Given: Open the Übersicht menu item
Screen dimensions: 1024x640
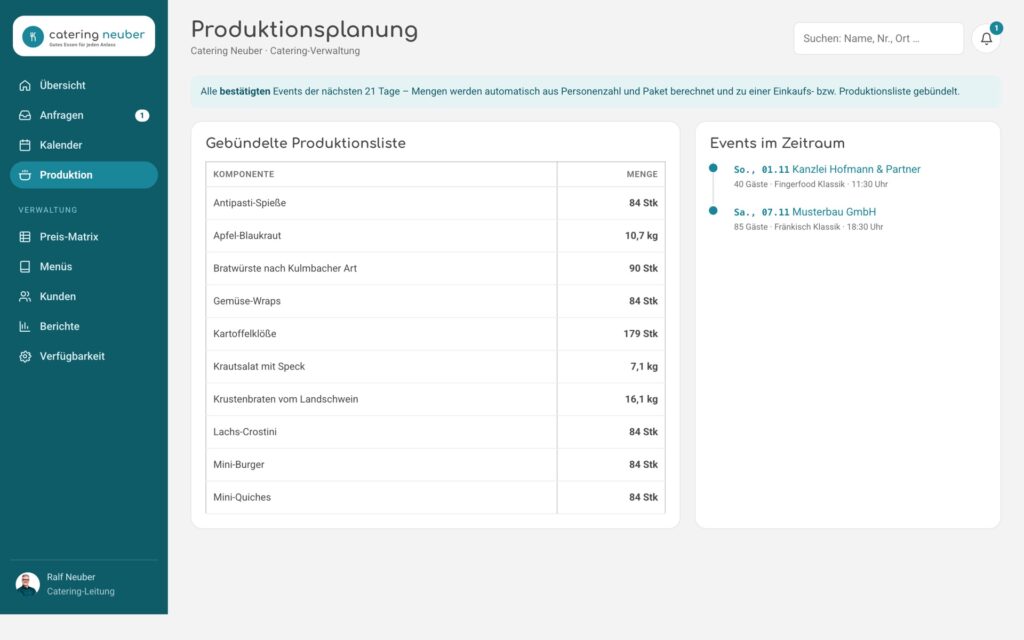Looking at the screenshot, I should tap(84, 86).
